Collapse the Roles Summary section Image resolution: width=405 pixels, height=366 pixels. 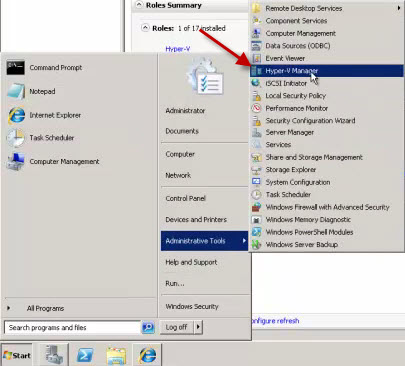tap(139, 5)
